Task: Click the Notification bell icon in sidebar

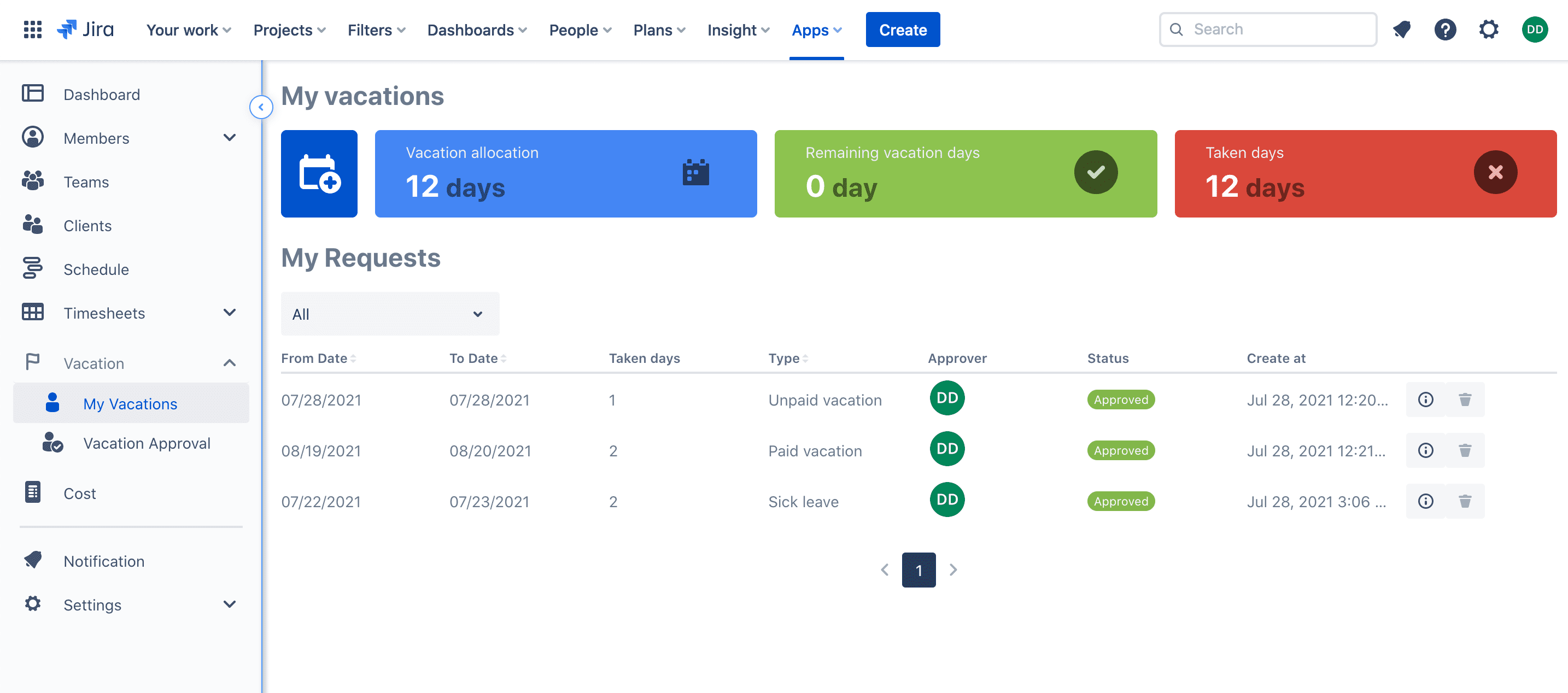Action: coord(33,560)
